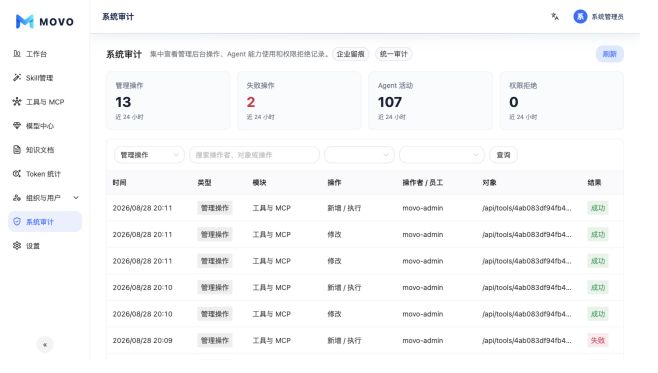Open the 管理操作 type filter dropdown
The height and width of the screenshot is (373, 658).
(x=149, y=155)
